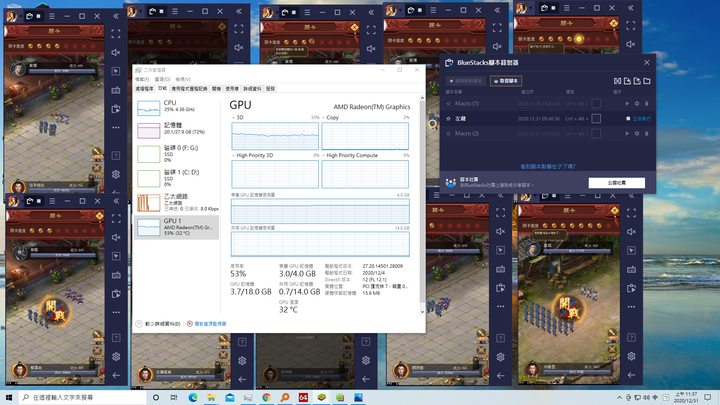Tap 開戰 battle button in bottom-left game

tap(57, 310)
